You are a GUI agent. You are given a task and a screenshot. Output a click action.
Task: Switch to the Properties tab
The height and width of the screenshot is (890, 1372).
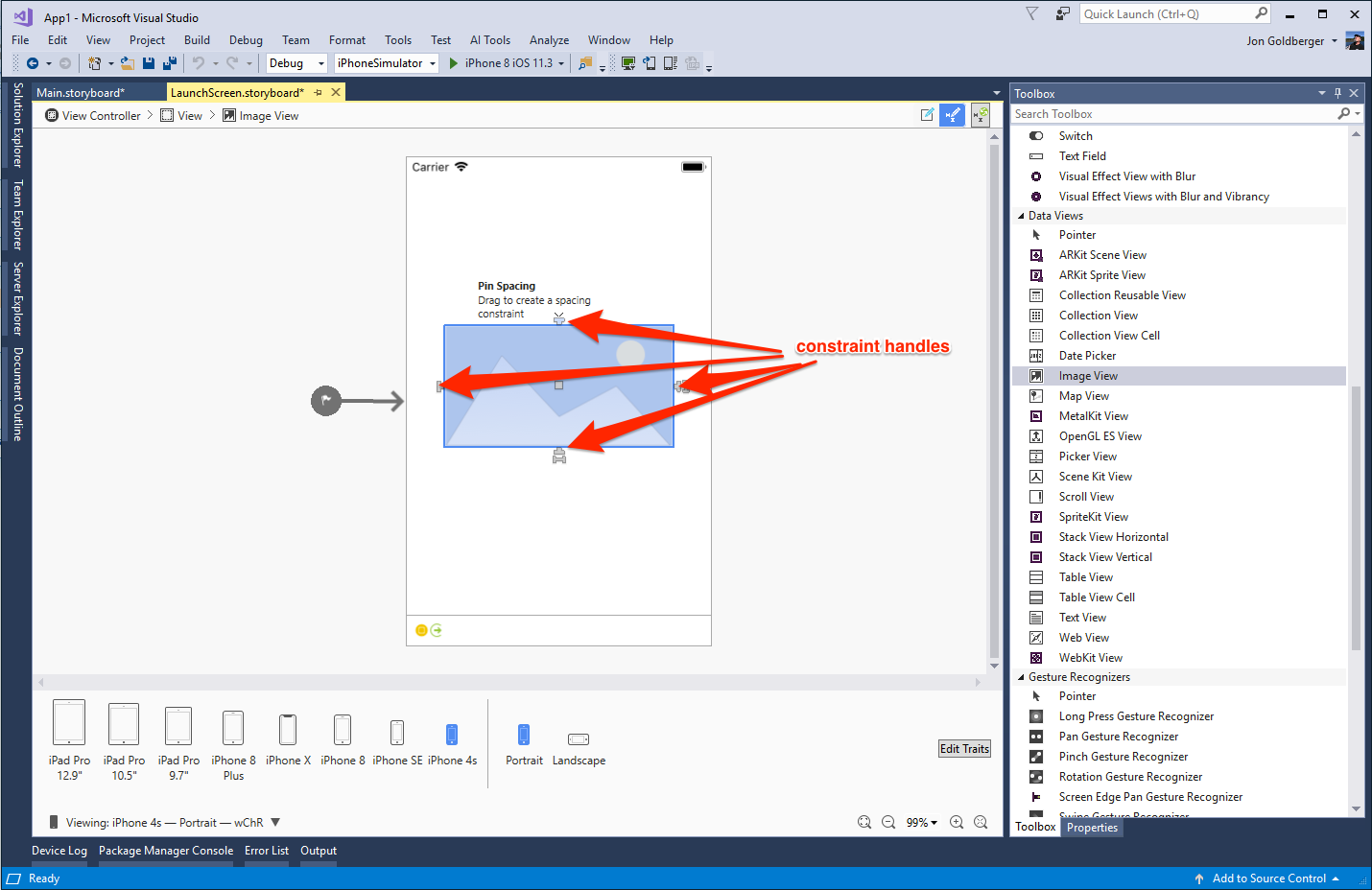pyautogui.click(x=1092, y=828)
